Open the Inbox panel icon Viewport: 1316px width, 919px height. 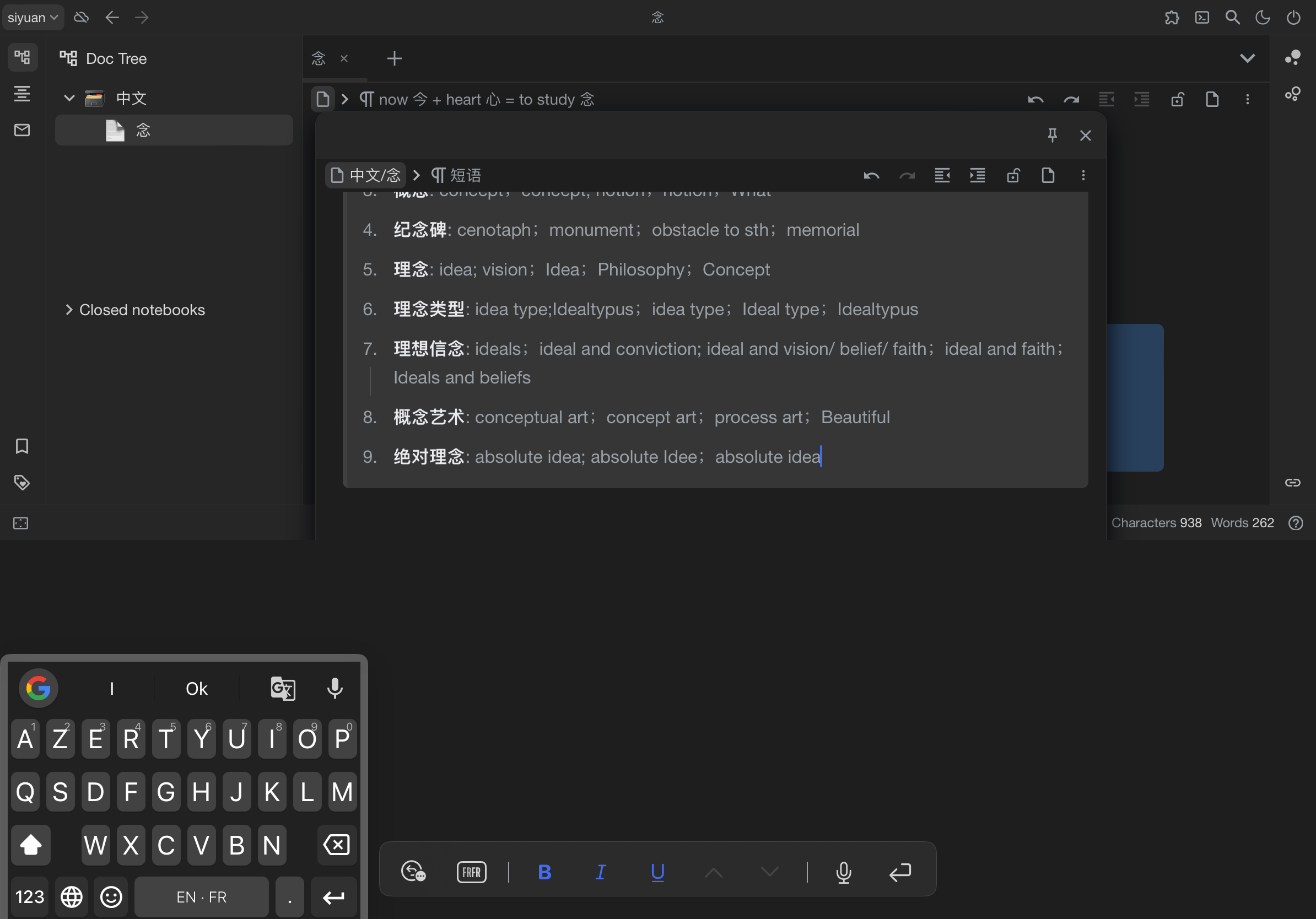22,130
